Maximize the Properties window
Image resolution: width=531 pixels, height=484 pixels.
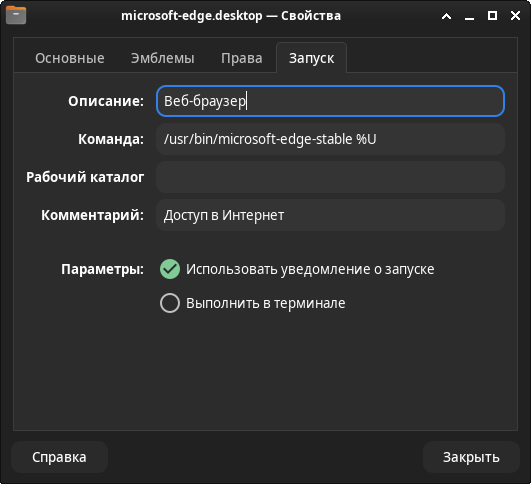[x=492, y=16]
